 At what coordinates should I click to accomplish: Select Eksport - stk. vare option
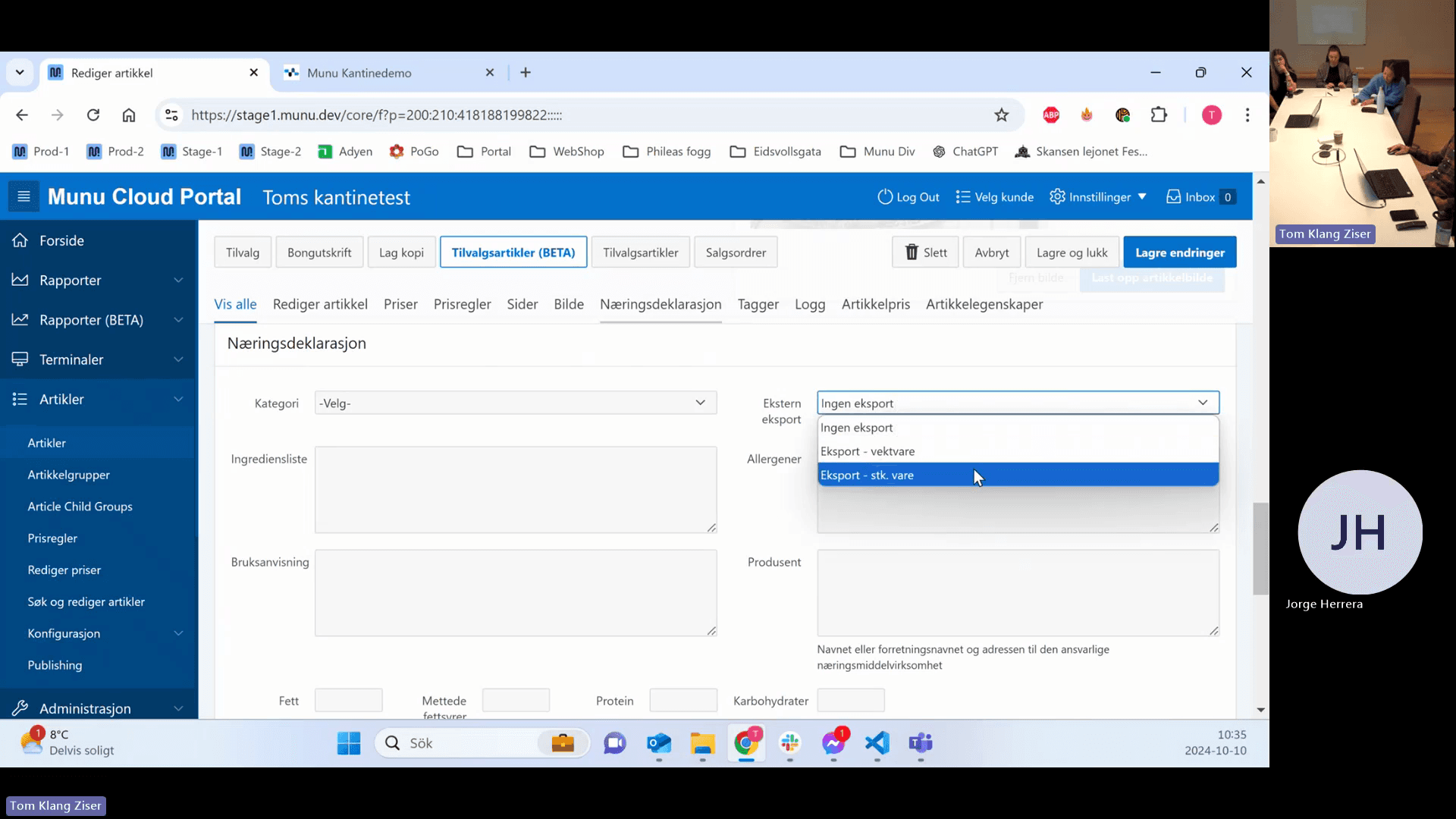pyautogui.click(x=1018, y=475)
